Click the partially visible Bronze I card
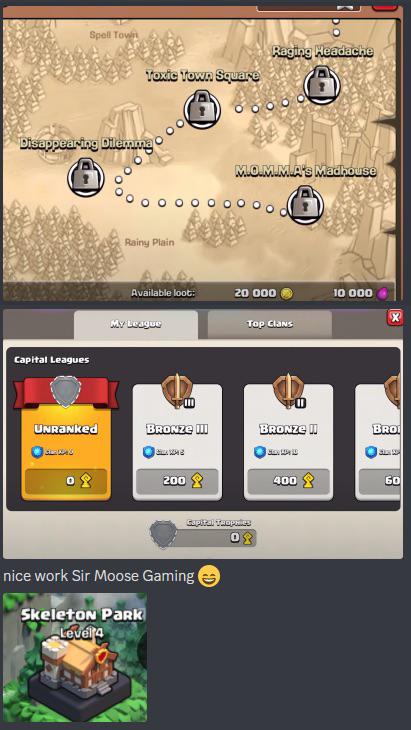Image resolution: width=411 pixels, height=730 pixels. tap(378, 442)
